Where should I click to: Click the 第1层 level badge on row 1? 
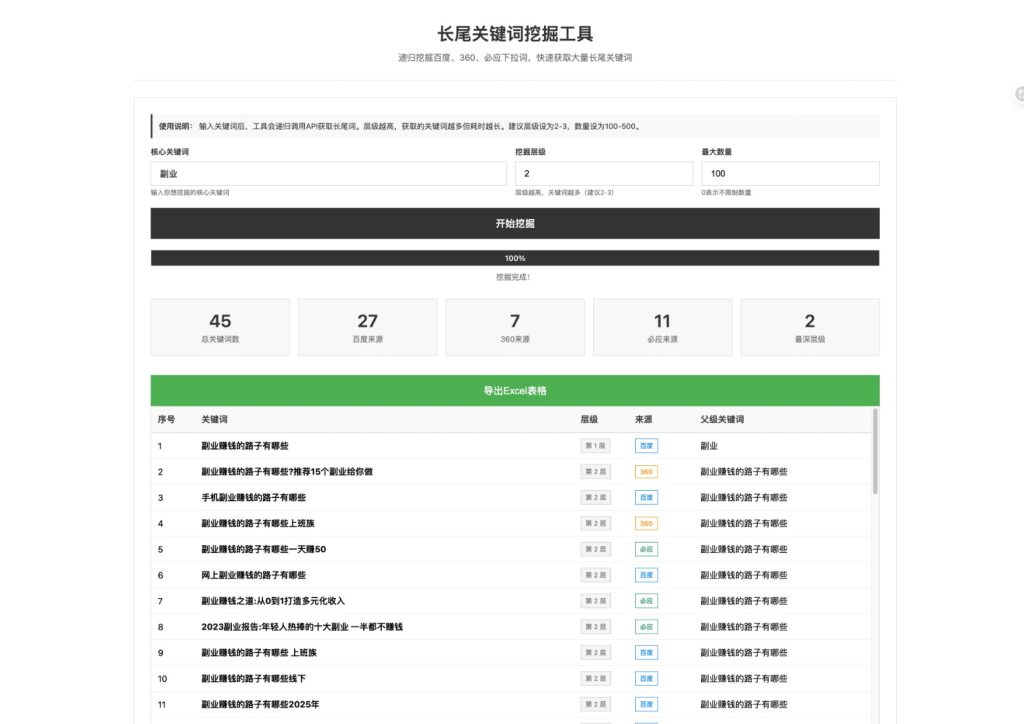595,445
